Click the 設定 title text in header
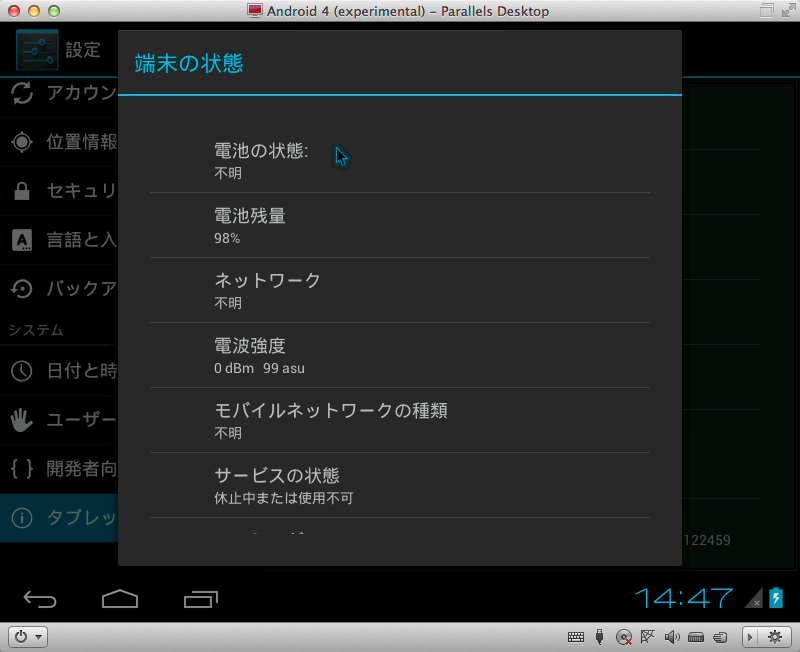This screenshot has width=800, height=652. click(x=83, y=50)
